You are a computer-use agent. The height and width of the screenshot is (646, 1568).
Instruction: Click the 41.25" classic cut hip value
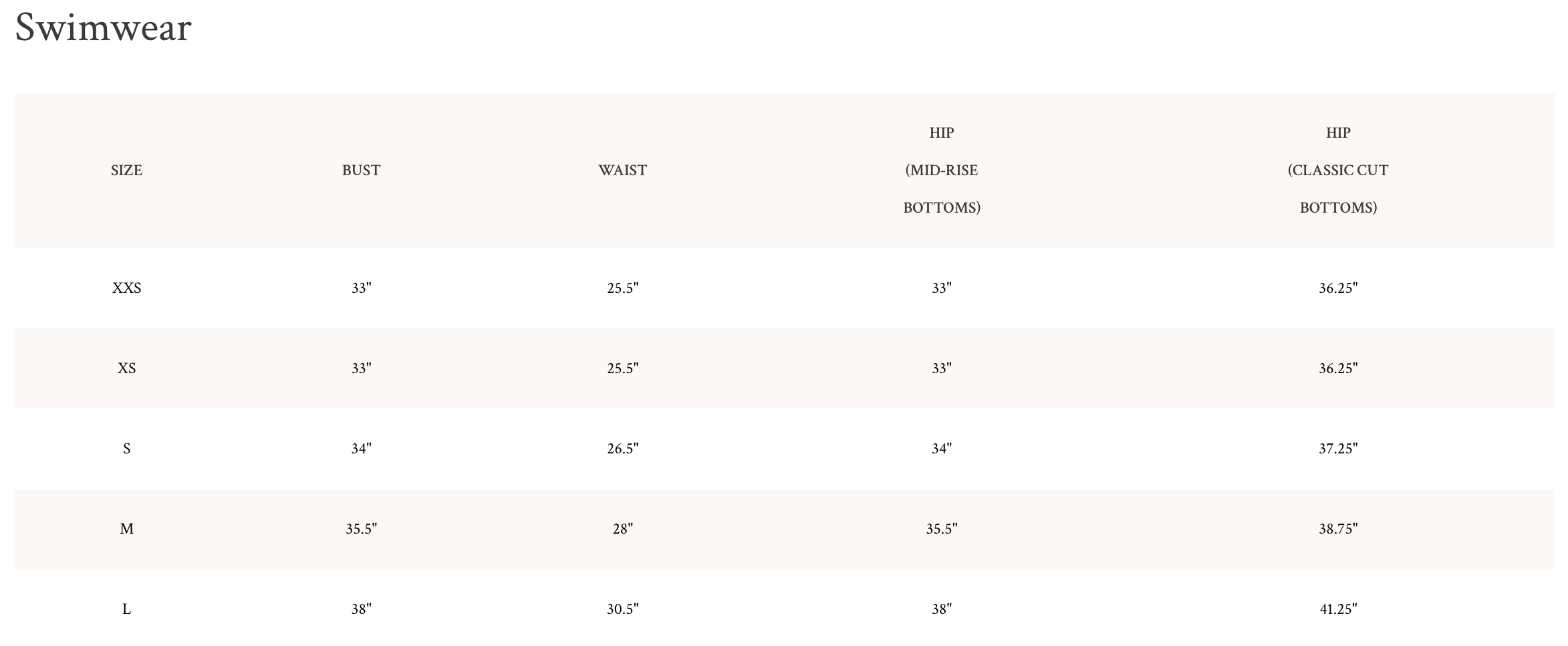point(1338,609)
